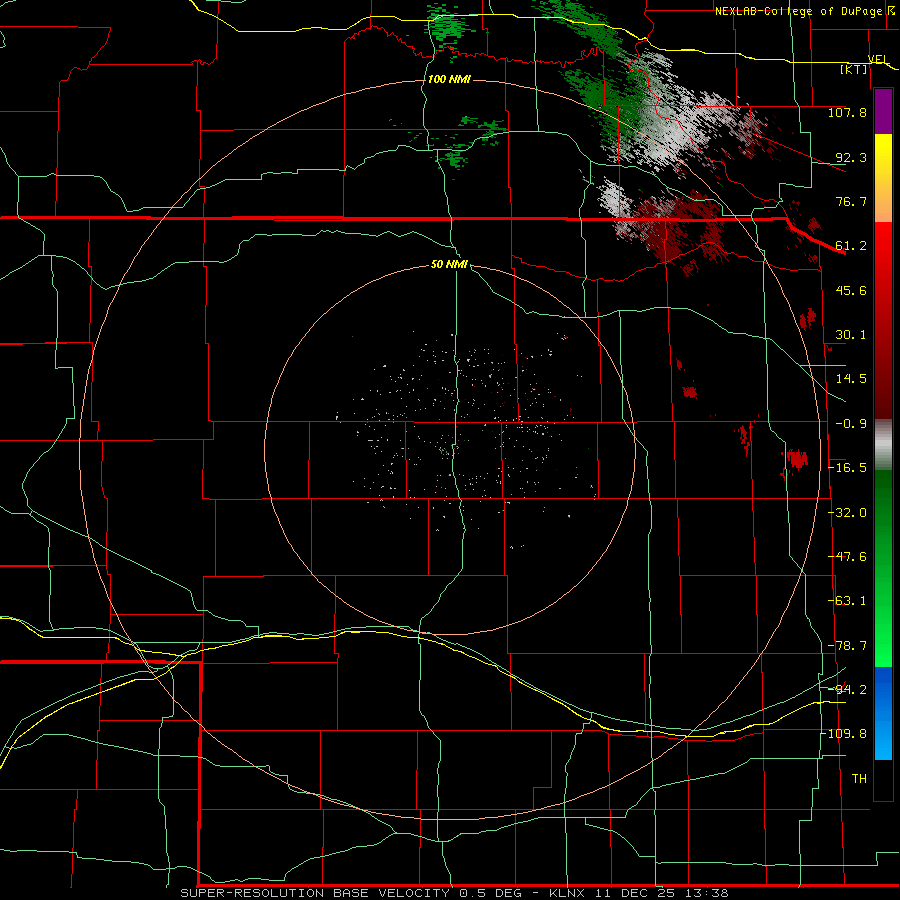Click the 107.8 velocity scale value
The width and height of the screenshot is (900, 900).
847,112
